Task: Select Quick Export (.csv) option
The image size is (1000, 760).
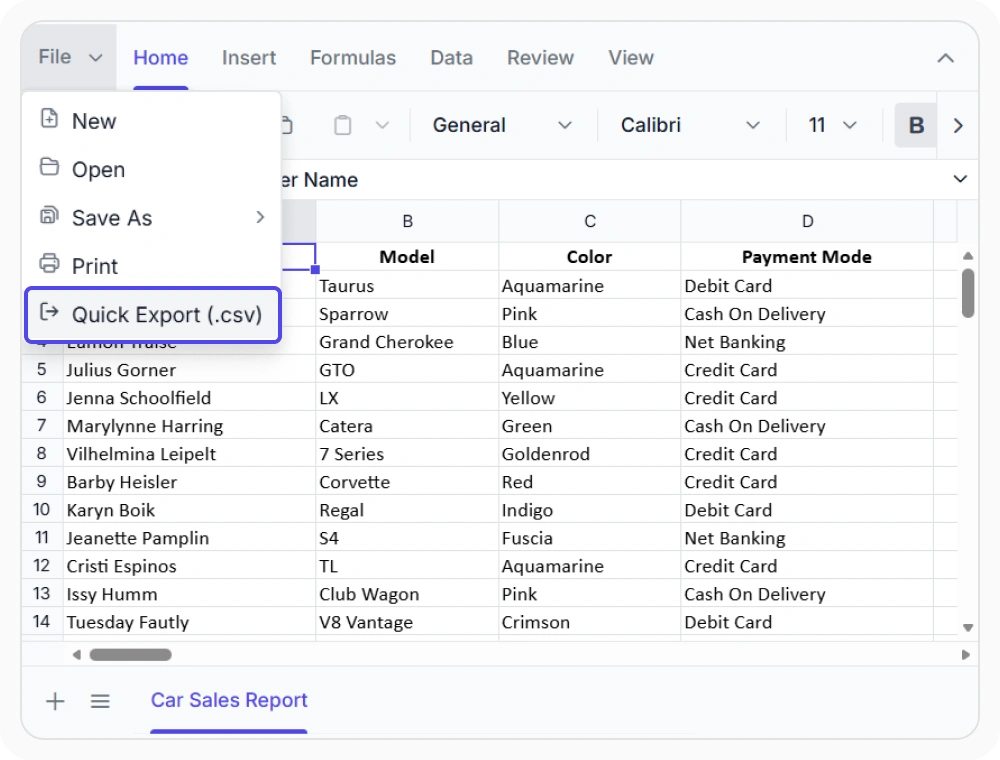Action: (153, 315)
